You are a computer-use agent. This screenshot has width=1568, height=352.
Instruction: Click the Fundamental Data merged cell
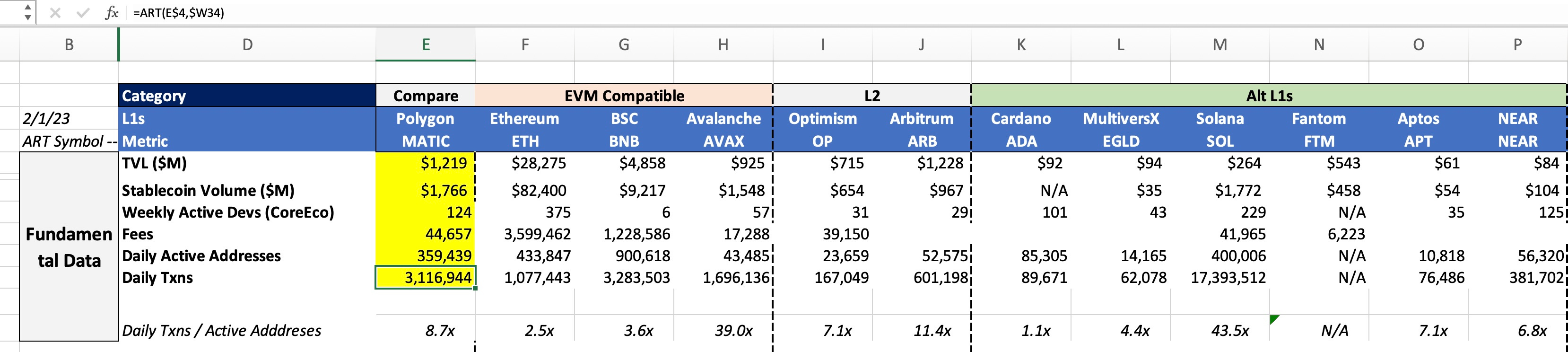point(69,246)
